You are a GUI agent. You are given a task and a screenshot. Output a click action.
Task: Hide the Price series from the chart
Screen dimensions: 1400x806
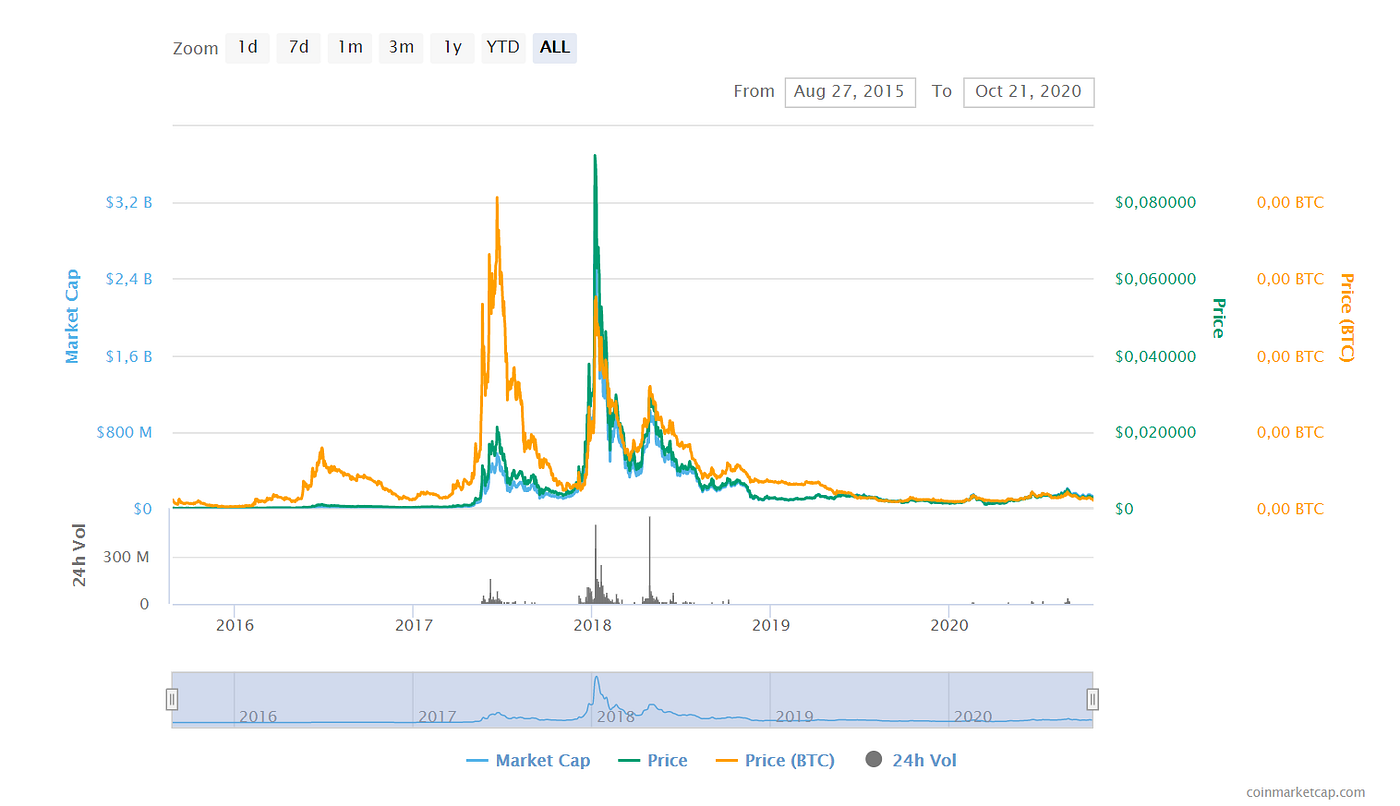click(x=665, y=760)
